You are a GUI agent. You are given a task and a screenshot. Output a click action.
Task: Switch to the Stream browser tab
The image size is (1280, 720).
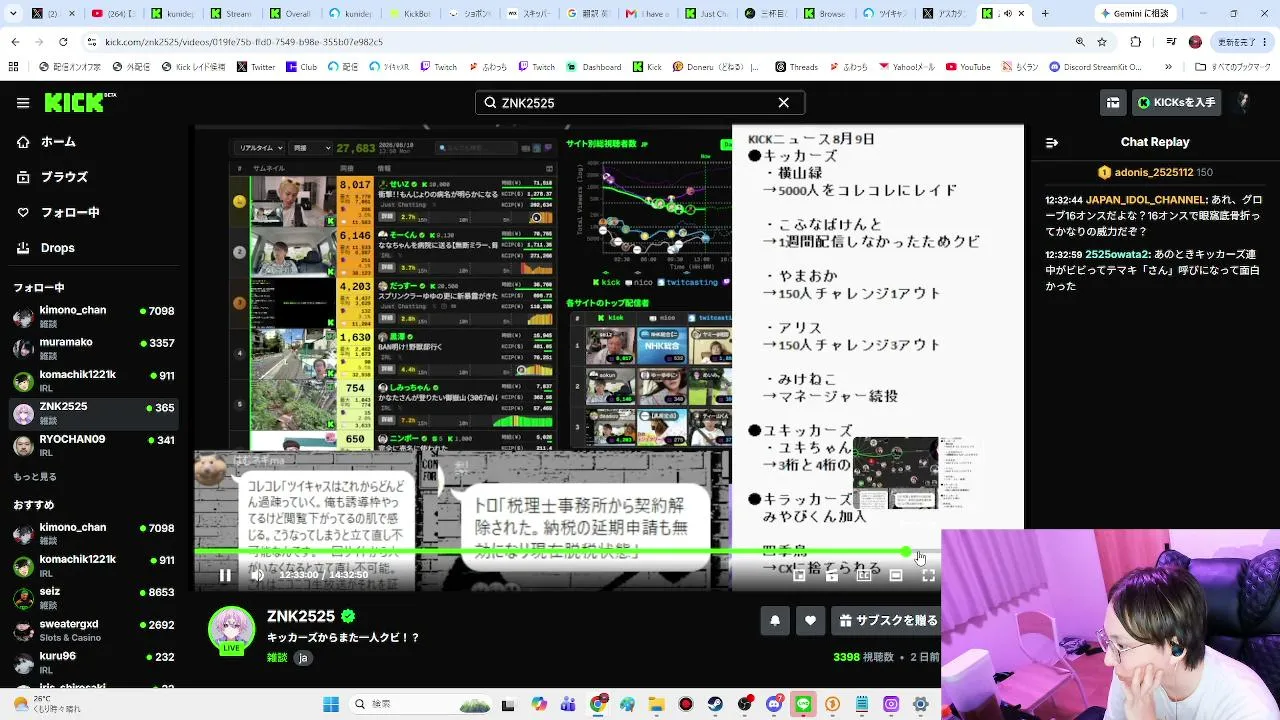pos(234,14)
